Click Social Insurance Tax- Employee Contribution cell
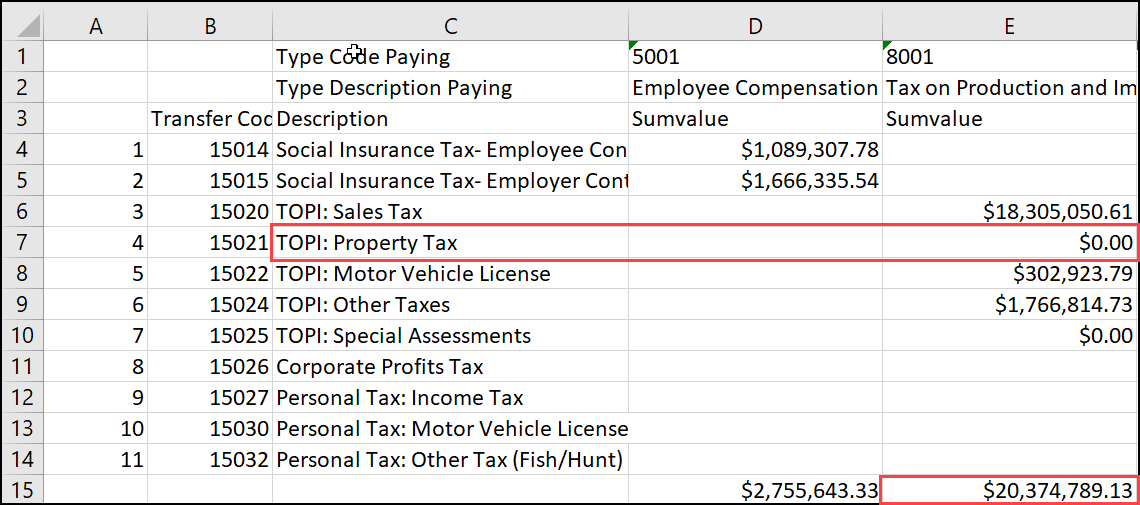 451,150
